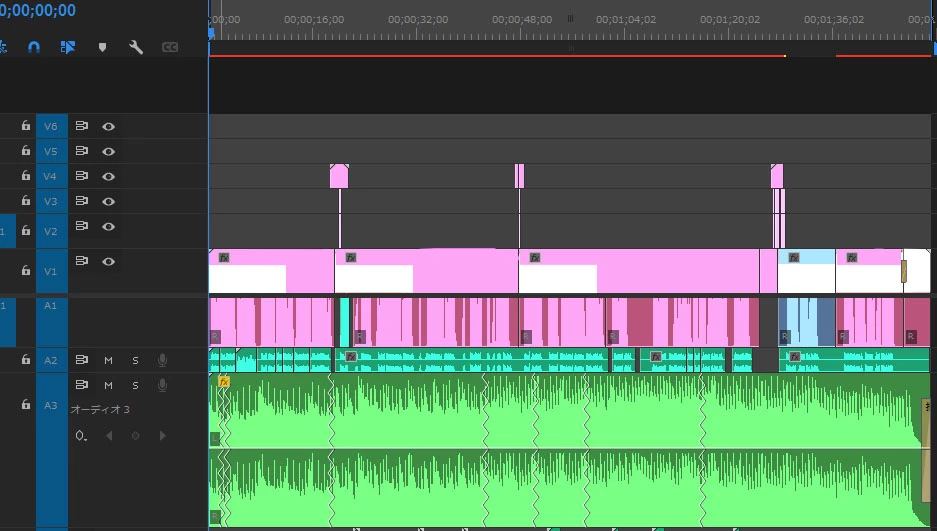The height and width of the screenshot is (531, 937).
Task: Add/remove keyframe on A3
Action: 135,435
